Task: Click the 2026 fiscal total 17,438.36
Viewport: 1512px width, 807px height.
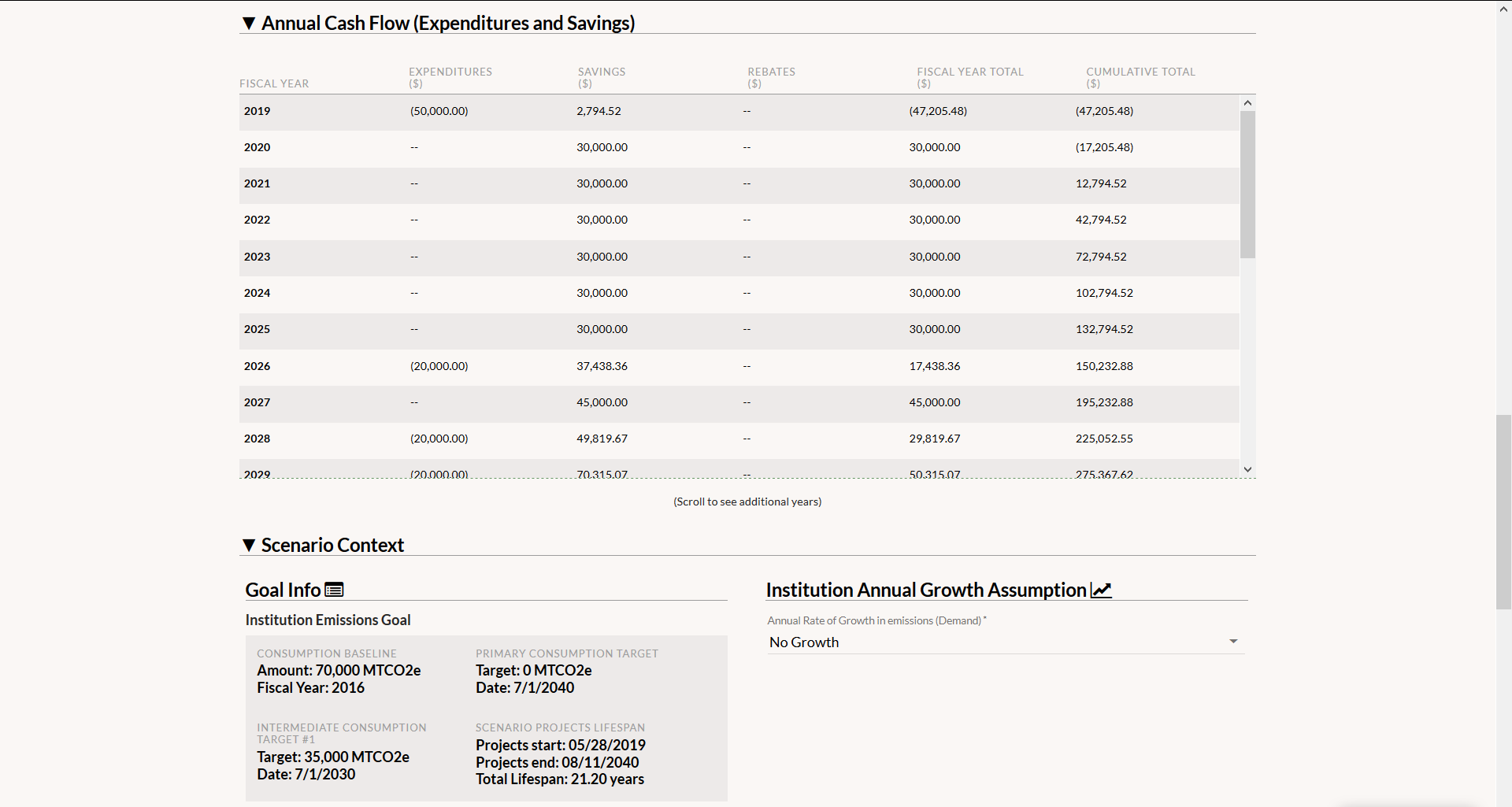Action: [935, 366]
